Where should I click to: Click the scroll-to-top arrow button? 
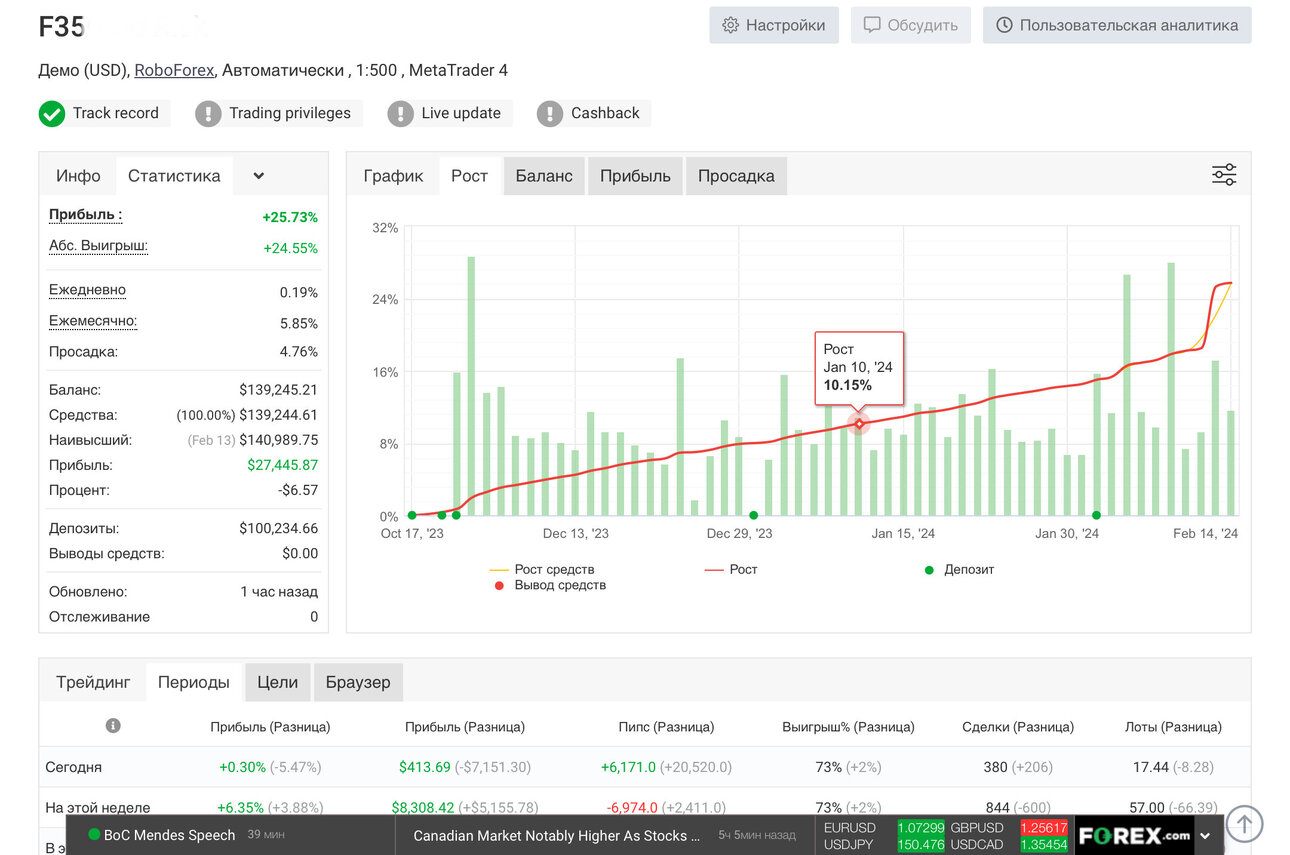(1244, 824)
